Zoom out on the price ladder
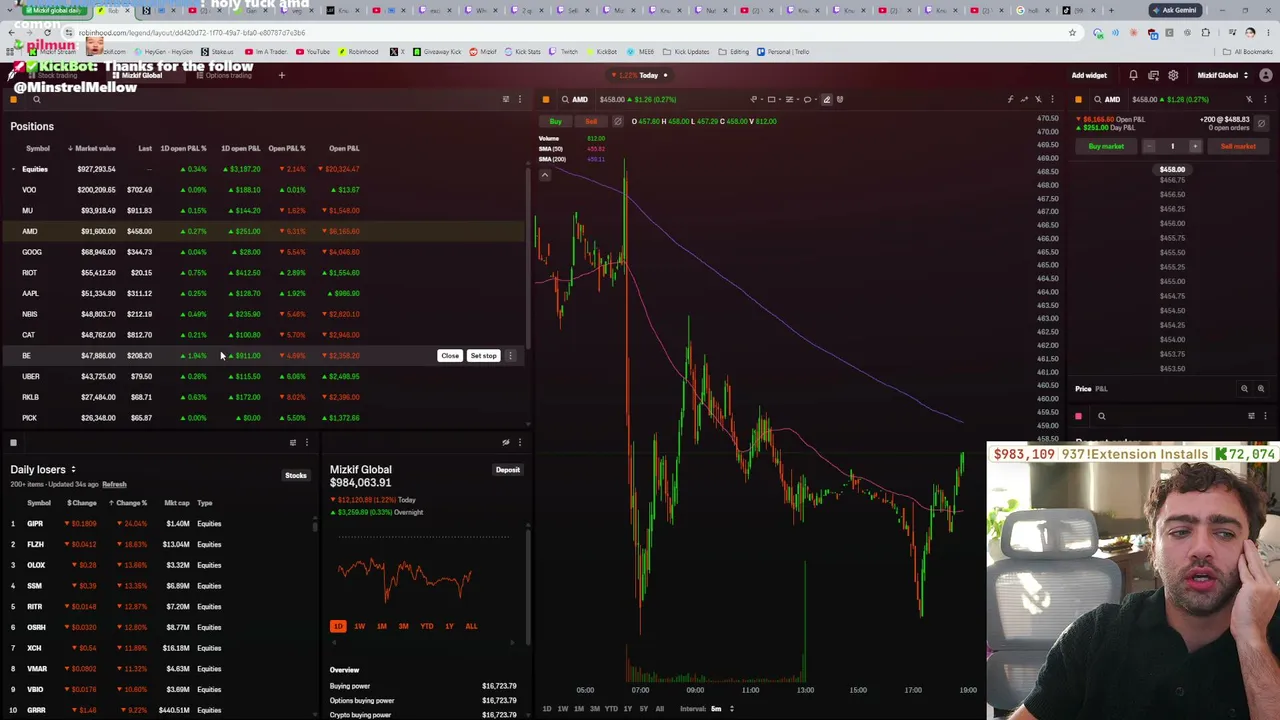1280x720 pixels. [1244, 389]
